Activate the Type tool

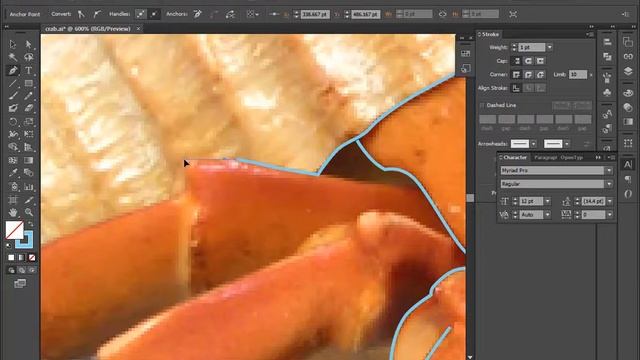point(29,70)
